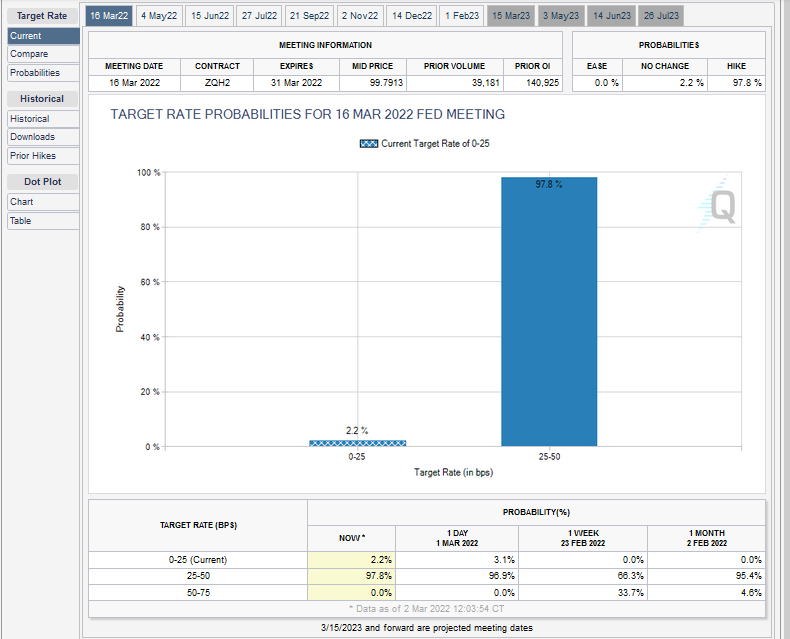
Task: Click the chart title text
Action: coord(307,114)
